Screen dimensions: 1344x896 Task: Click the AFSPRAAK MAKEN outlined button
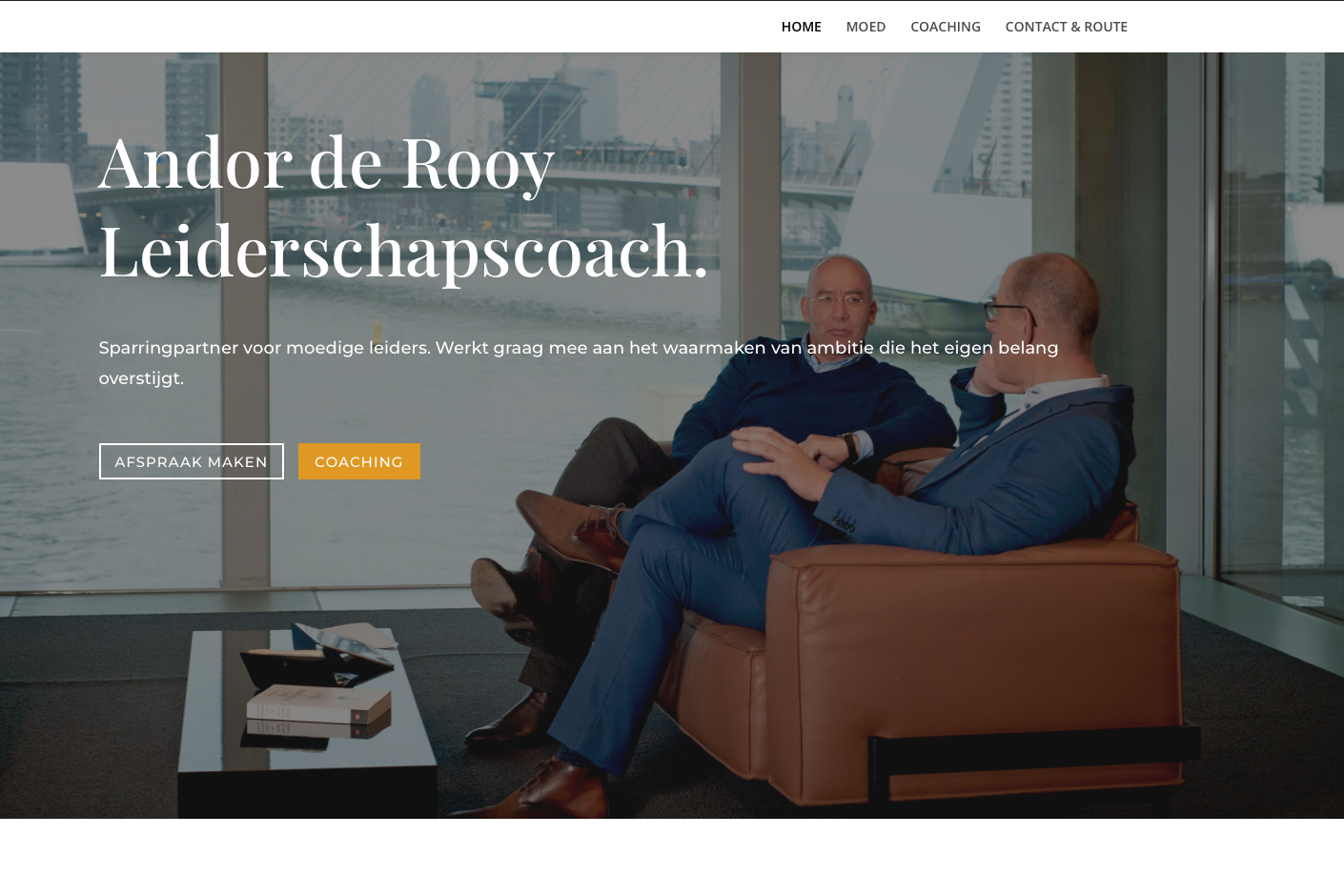[192, 461]
